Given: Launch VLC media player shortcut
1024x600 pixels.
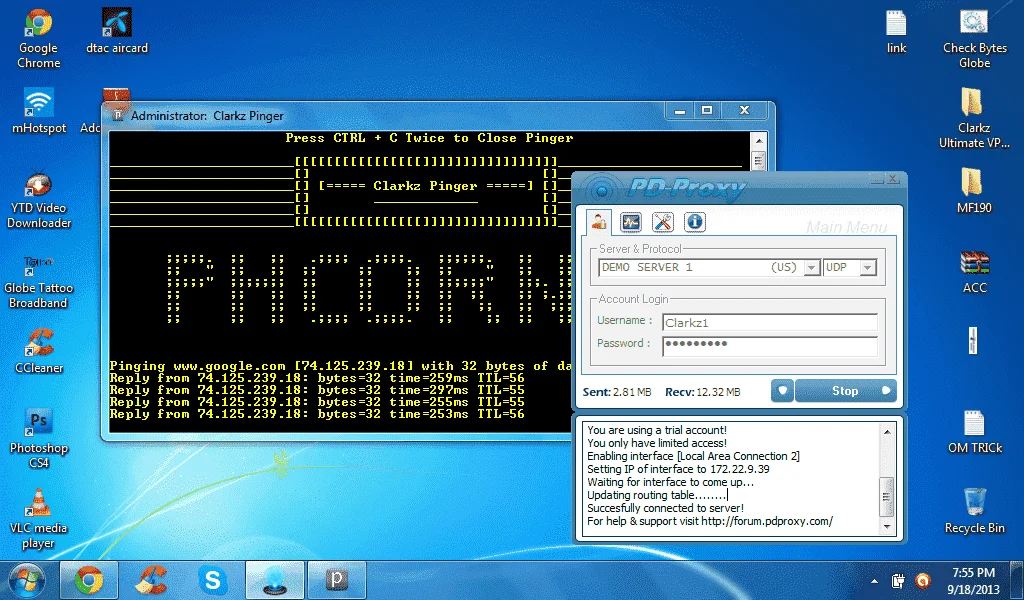Looking at the screenshot, I should 39,519.
